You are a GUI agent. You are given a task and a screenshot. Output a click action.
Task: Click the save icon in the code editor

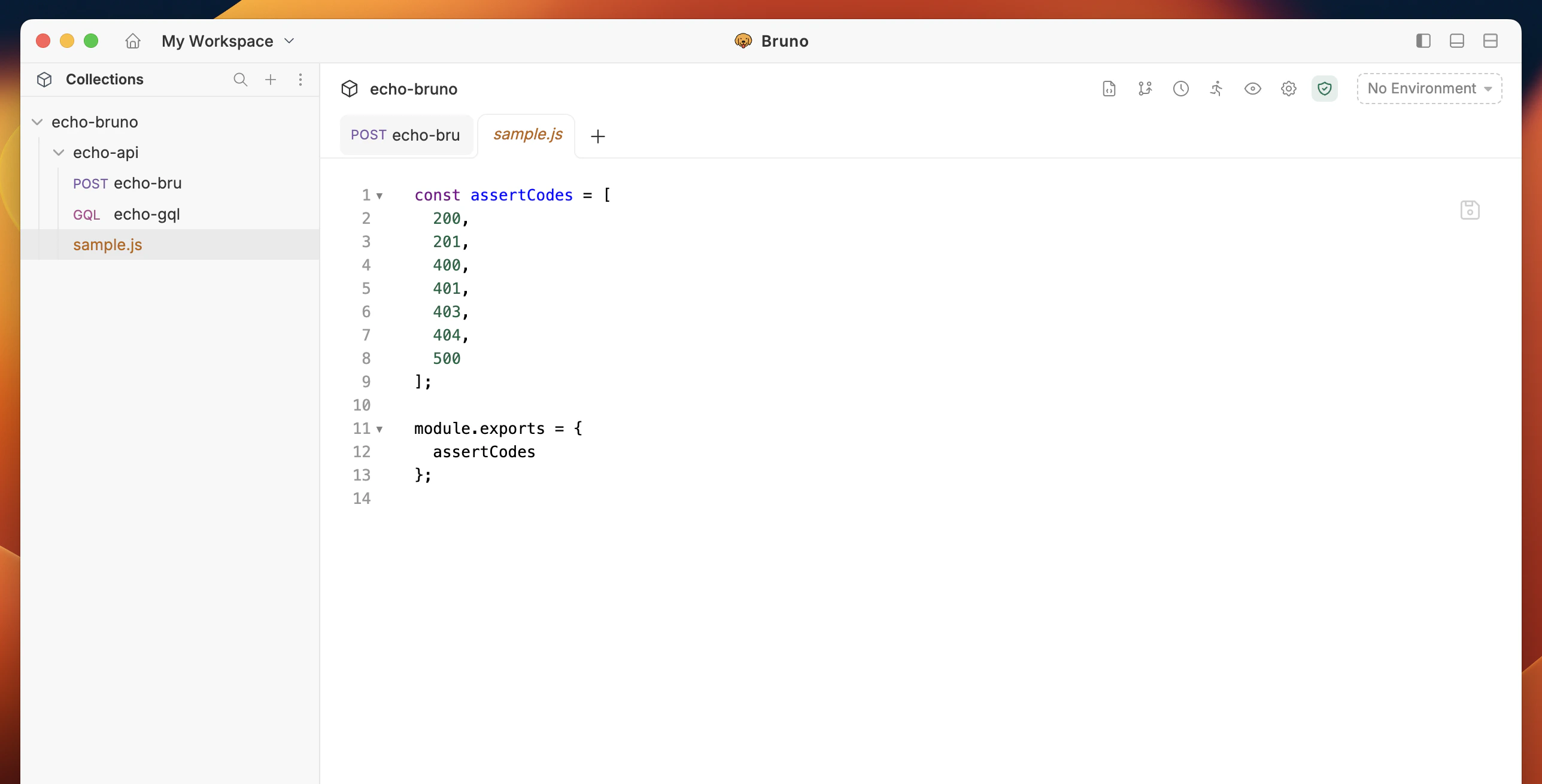point(1470,209)
